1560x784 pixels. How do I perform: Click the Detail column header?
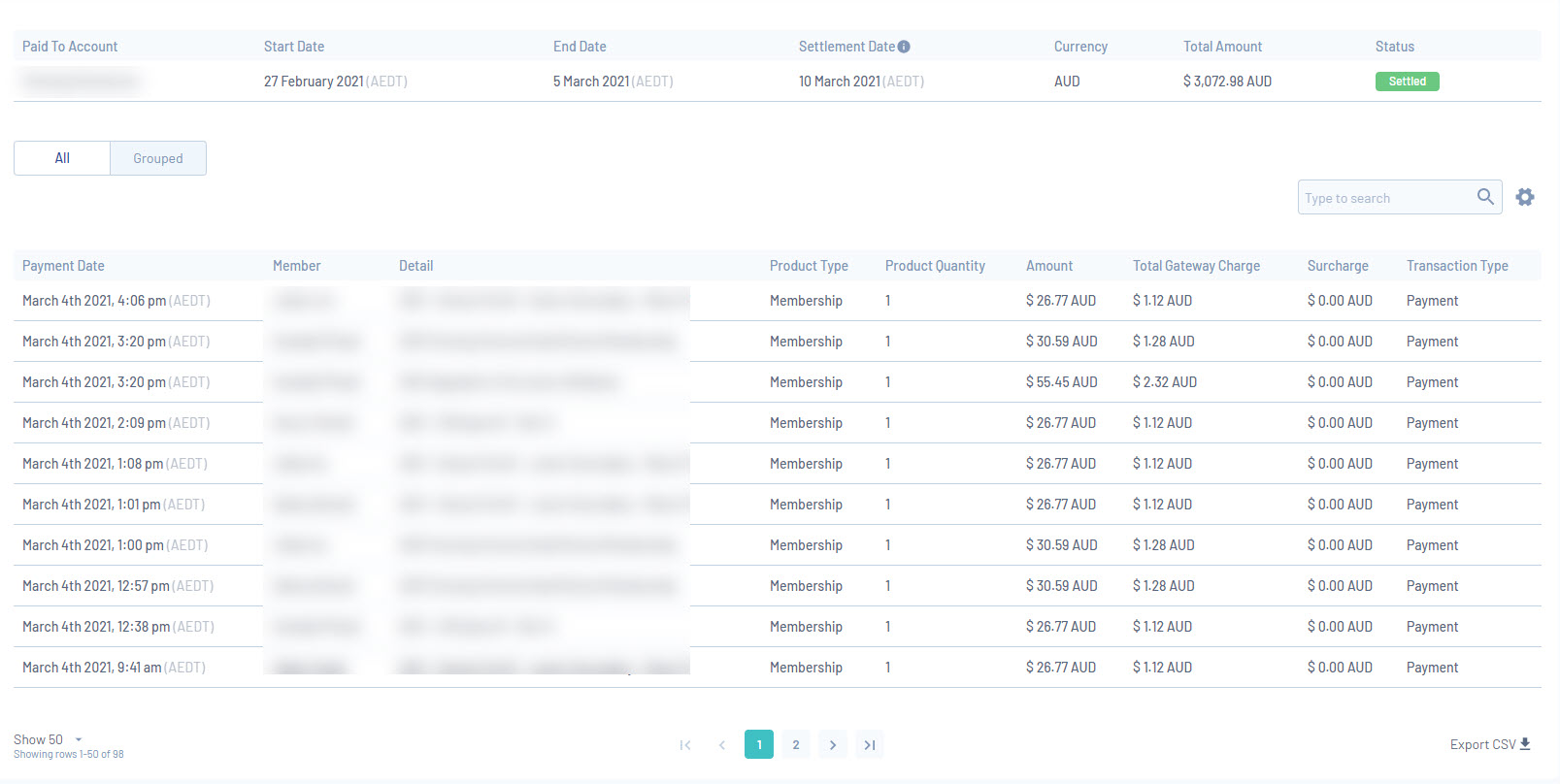point(416,266)
